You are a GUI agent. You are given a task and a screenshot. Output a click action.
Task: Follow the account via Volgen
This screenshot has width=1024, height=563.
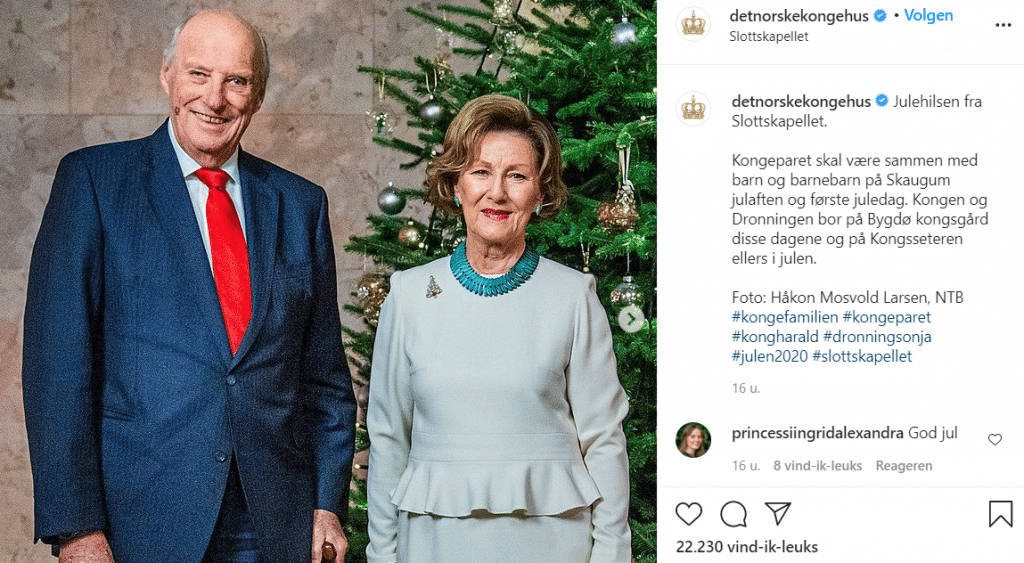[x=929, y=16]
